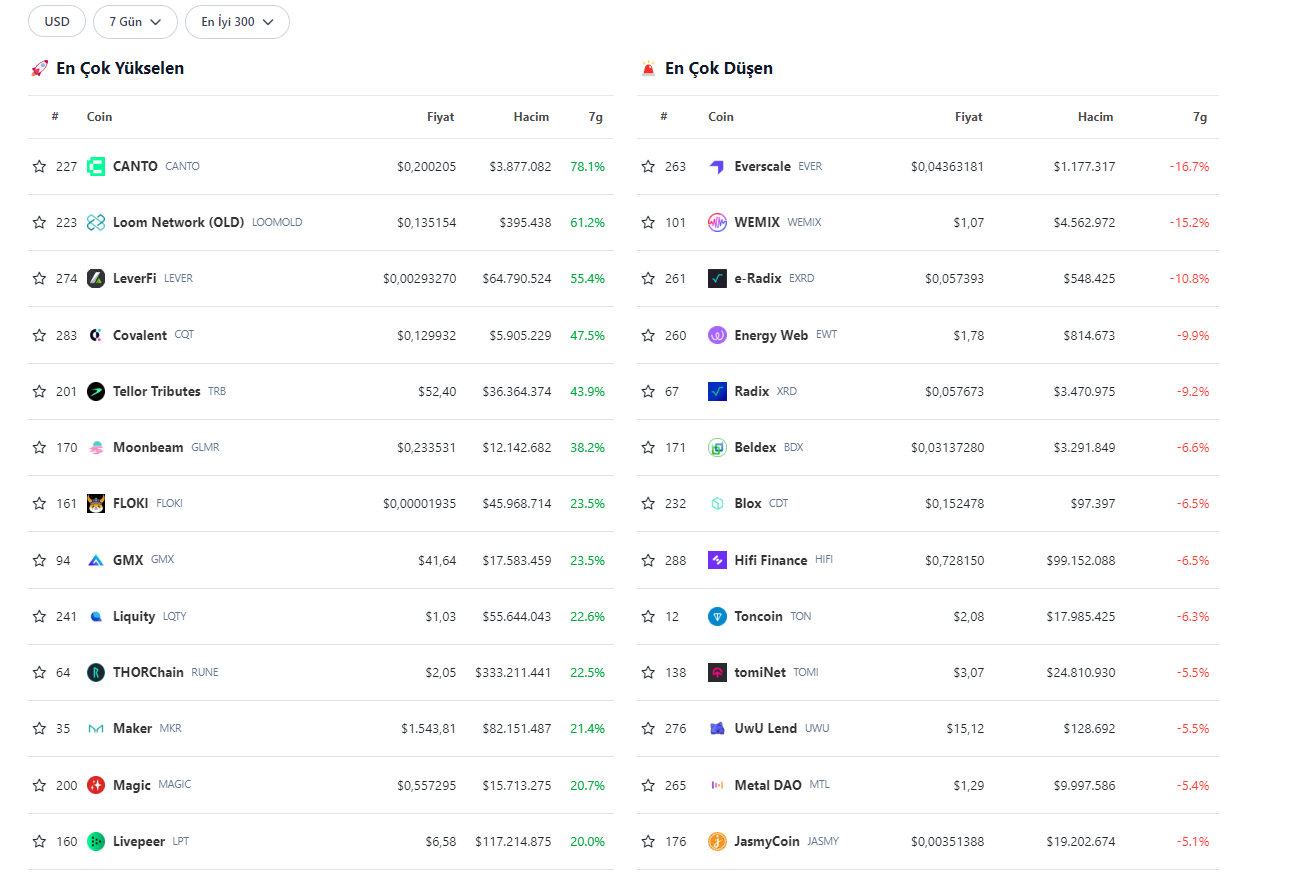The image size is (1295, 876).
Task: Click the THORChain logo icon
Action: pyautogui.click(x=96, y=673)
